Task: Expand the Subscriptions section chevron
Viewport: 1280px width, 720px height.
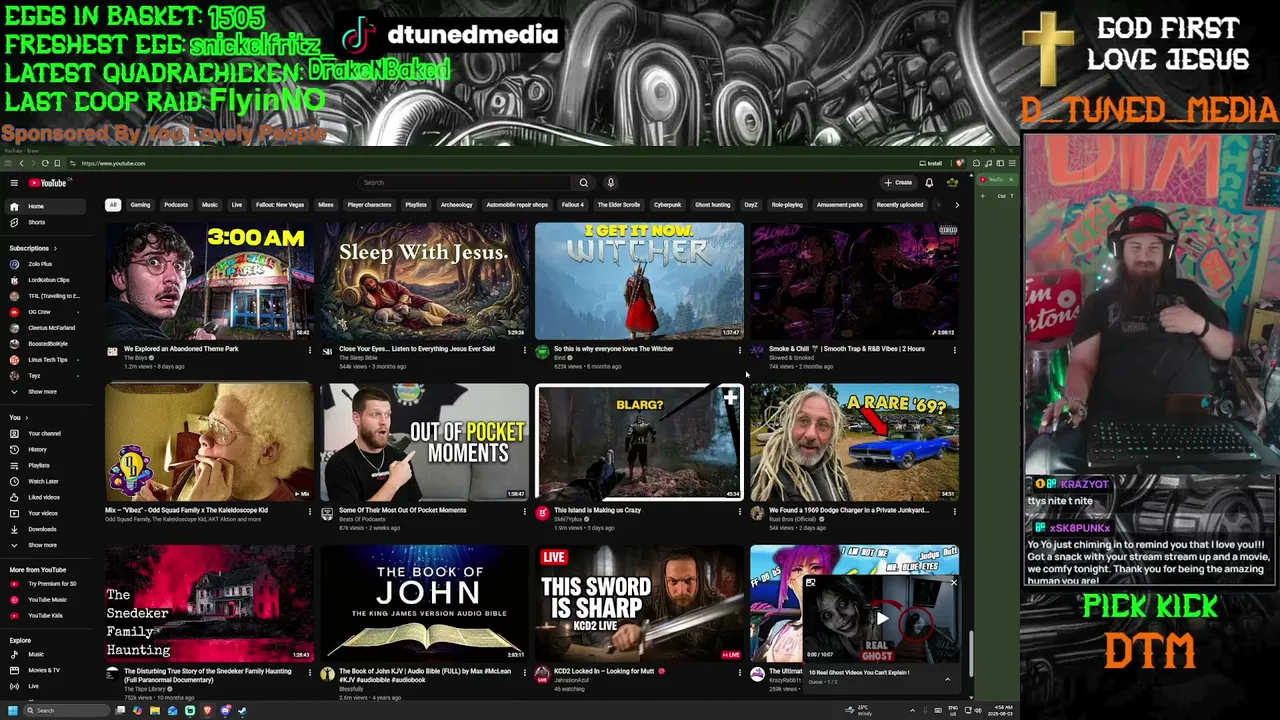Action: tap(55, 248)
